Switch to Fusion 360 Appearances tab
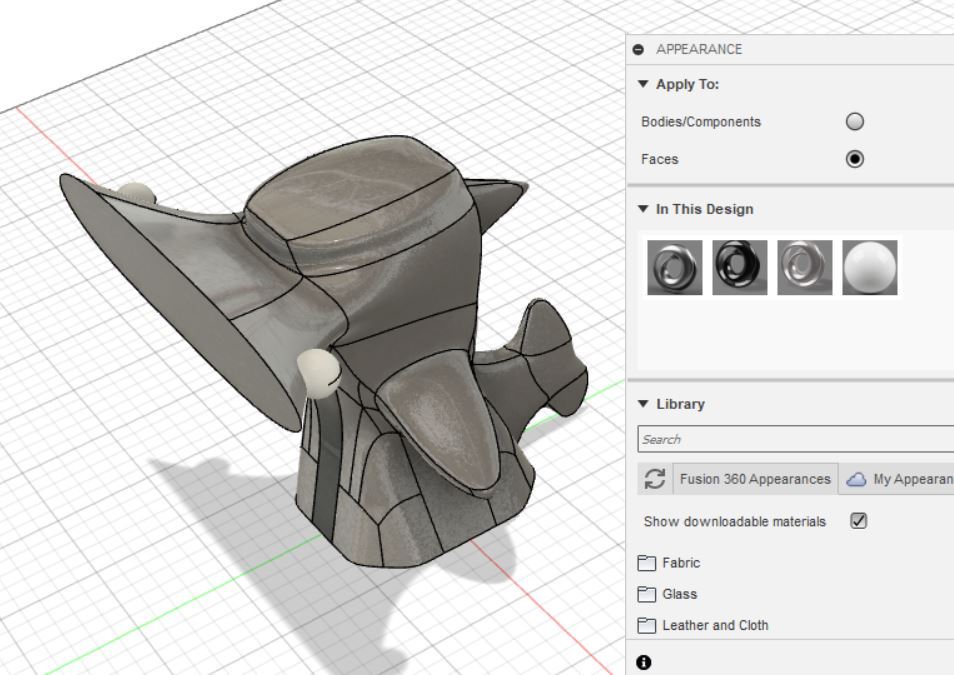Viewport: 954px width, 675px height. [755, 479]
